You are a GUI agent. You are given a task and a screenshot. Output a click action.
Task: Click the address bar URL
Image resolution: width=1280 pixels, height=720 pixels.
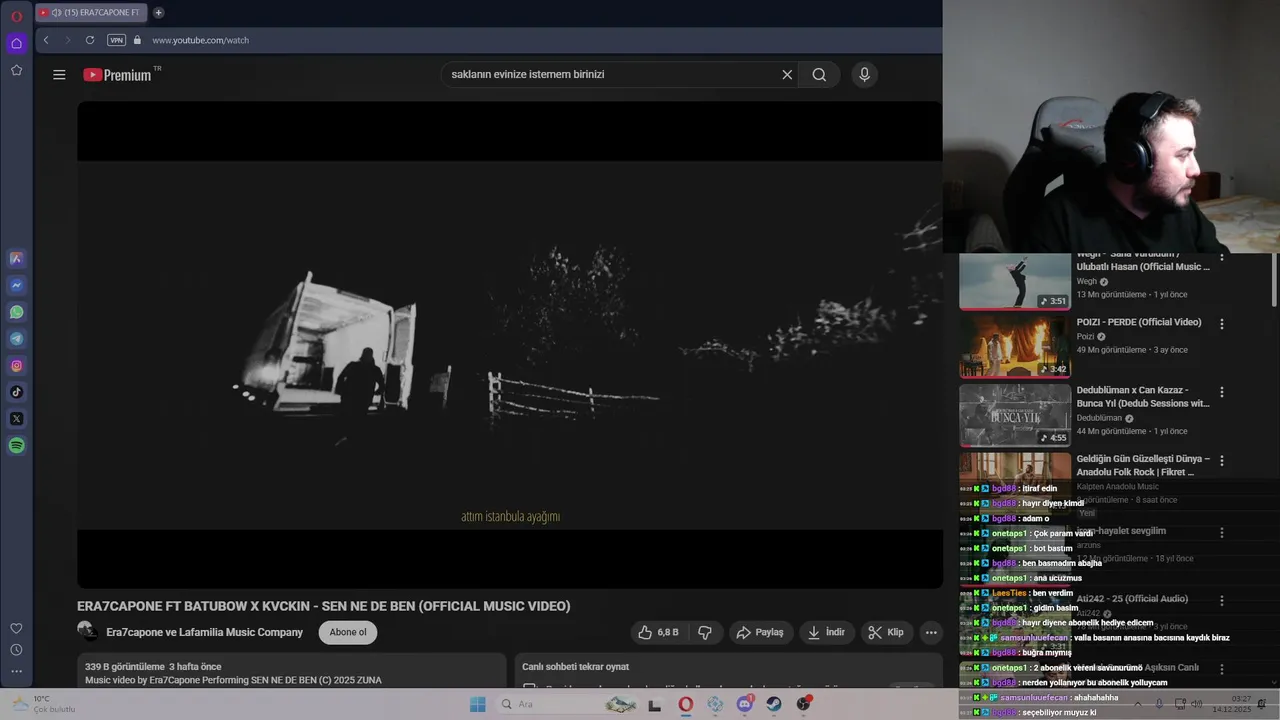tap(201, 40)
